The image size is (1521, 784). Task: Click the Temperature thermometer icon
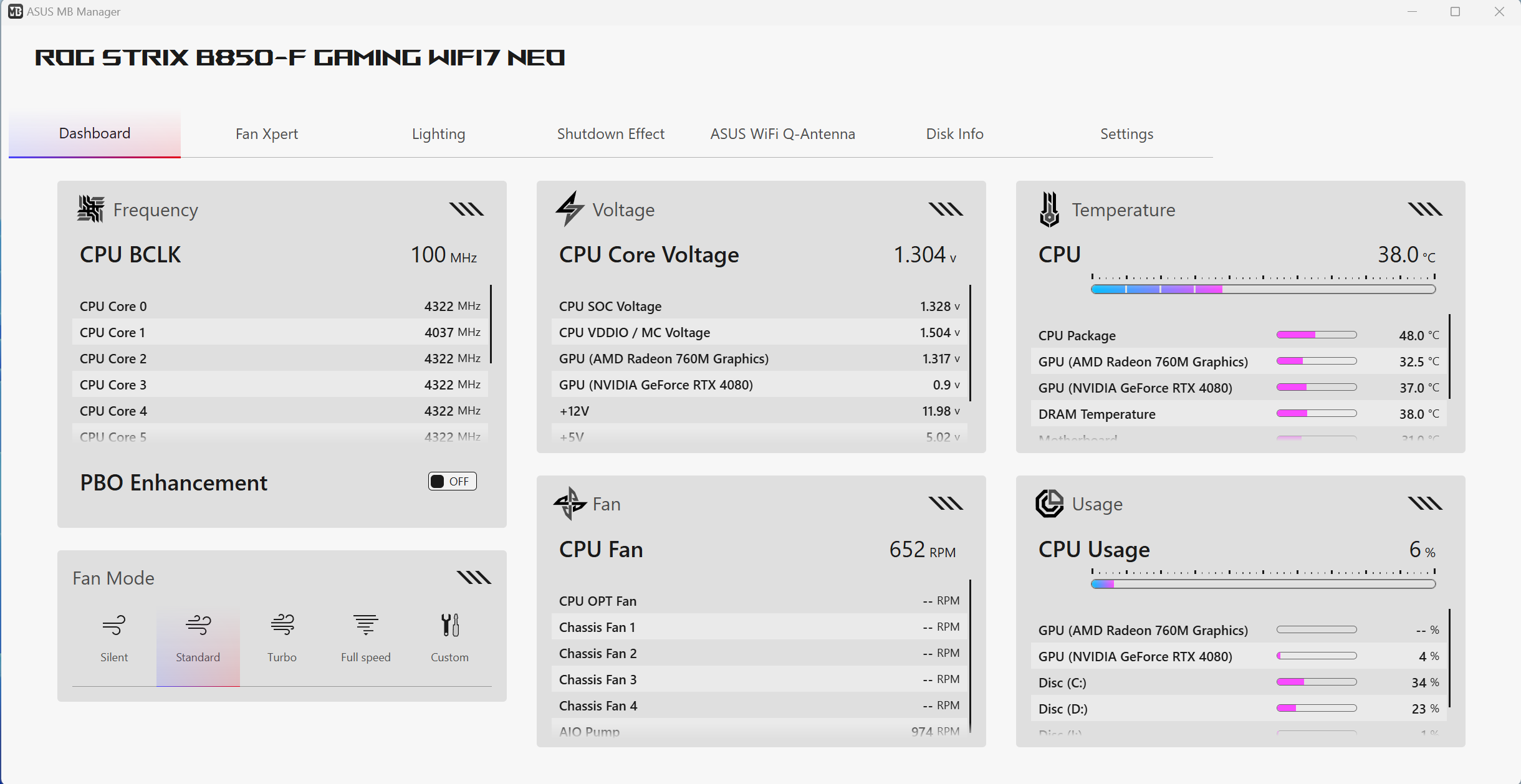1050,209
